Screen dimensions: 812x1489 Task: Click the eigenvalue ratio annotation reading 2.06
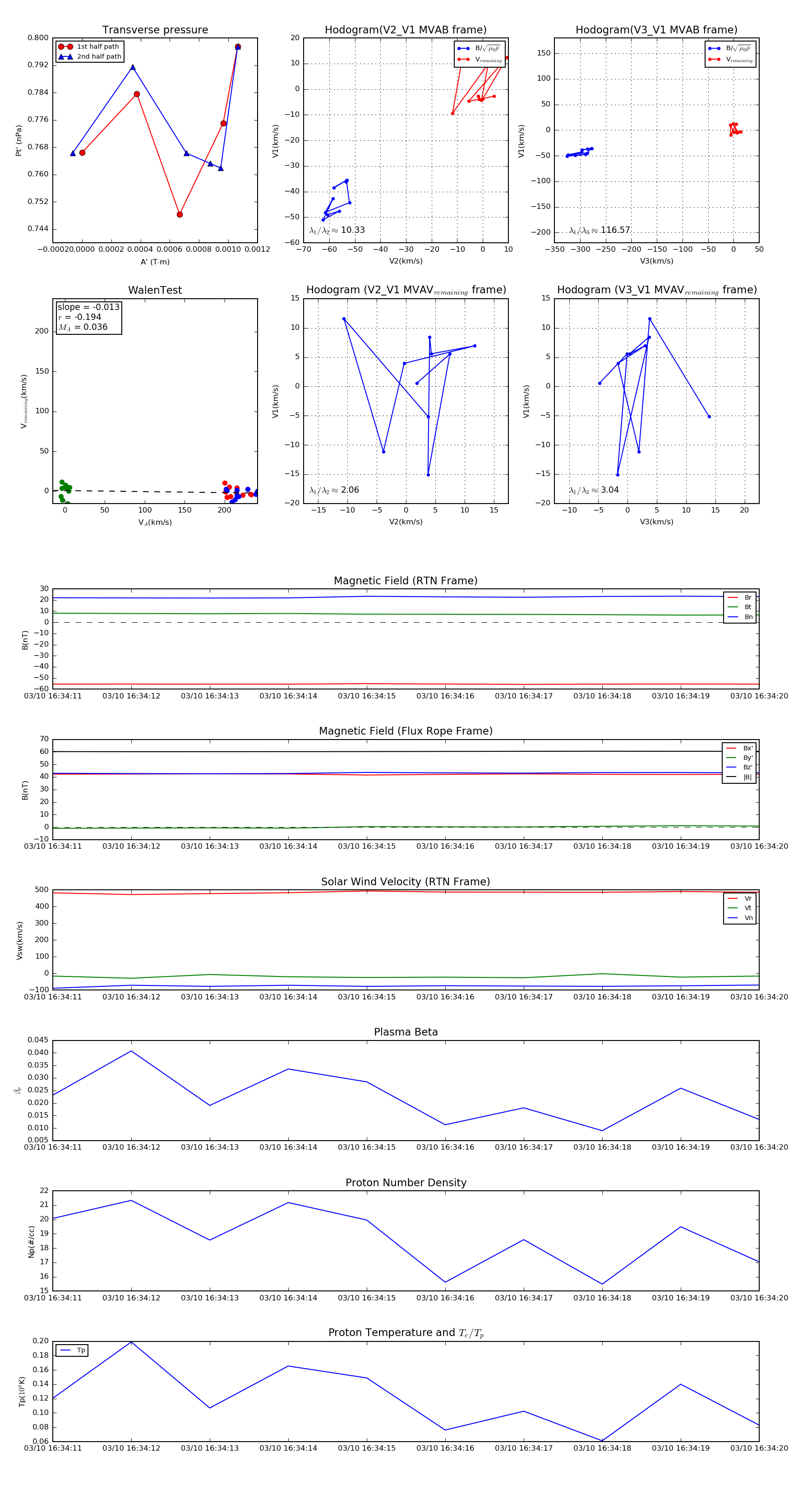334,490
